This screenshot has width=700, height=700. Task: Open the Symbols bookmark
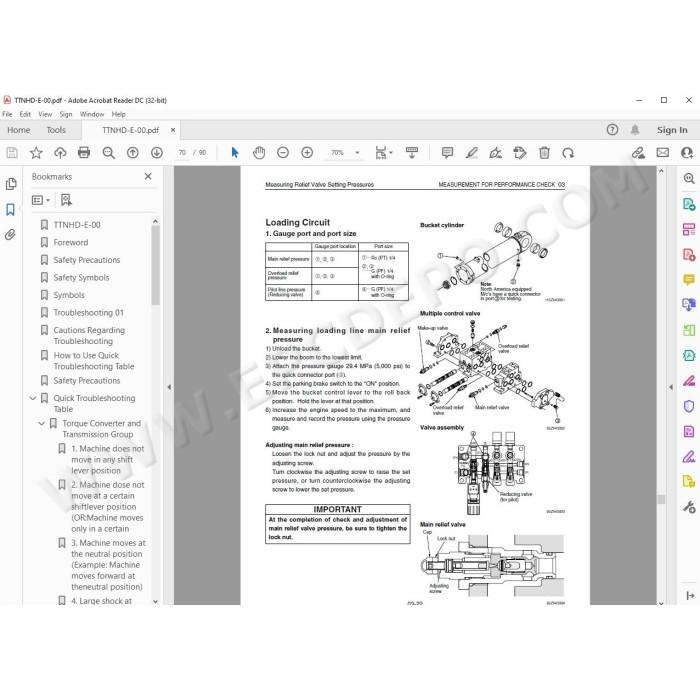[69, 295]
